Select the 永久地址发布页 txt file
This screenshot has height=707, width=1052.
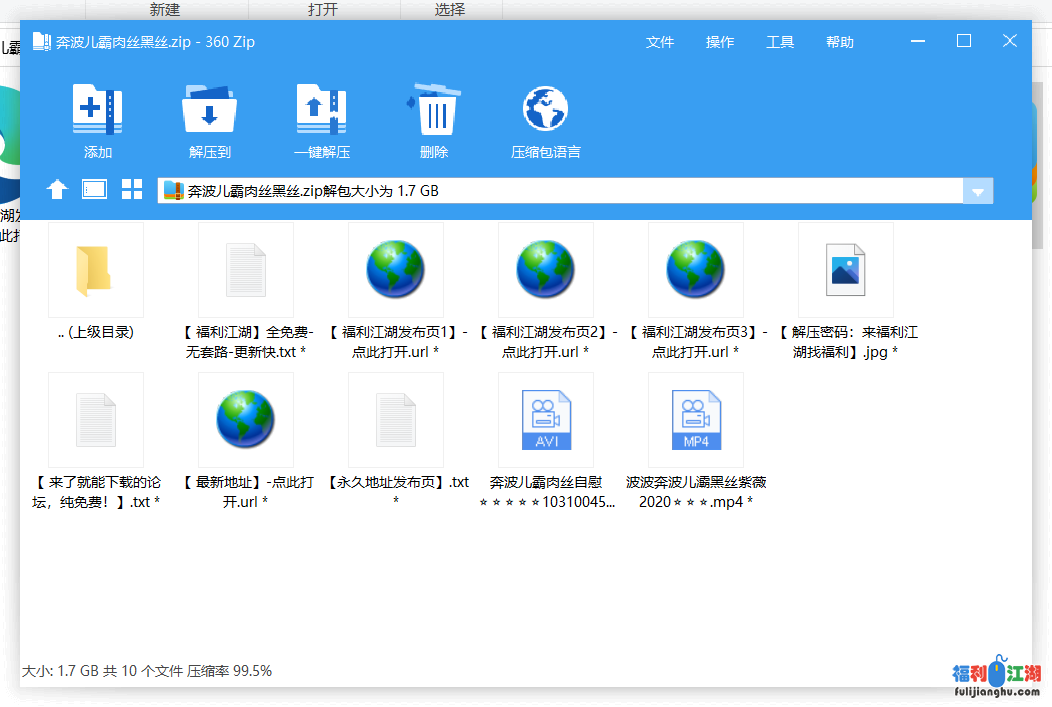[396, 421]
